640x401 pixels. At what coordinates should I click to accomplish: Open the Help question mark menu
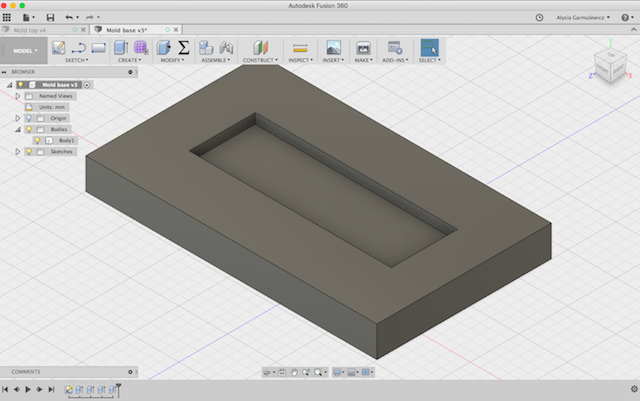(x=627, y=17)
